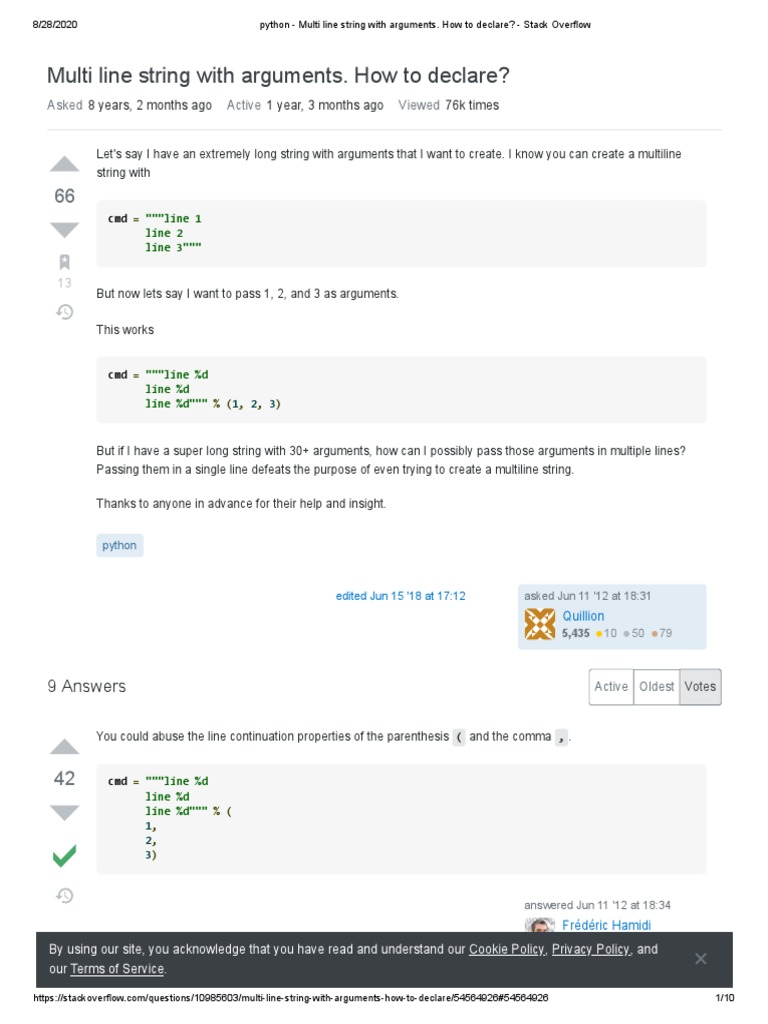This screenshot has width=768, height=1024.
Task: Sort answers by Votes
Action: (700, 687)
